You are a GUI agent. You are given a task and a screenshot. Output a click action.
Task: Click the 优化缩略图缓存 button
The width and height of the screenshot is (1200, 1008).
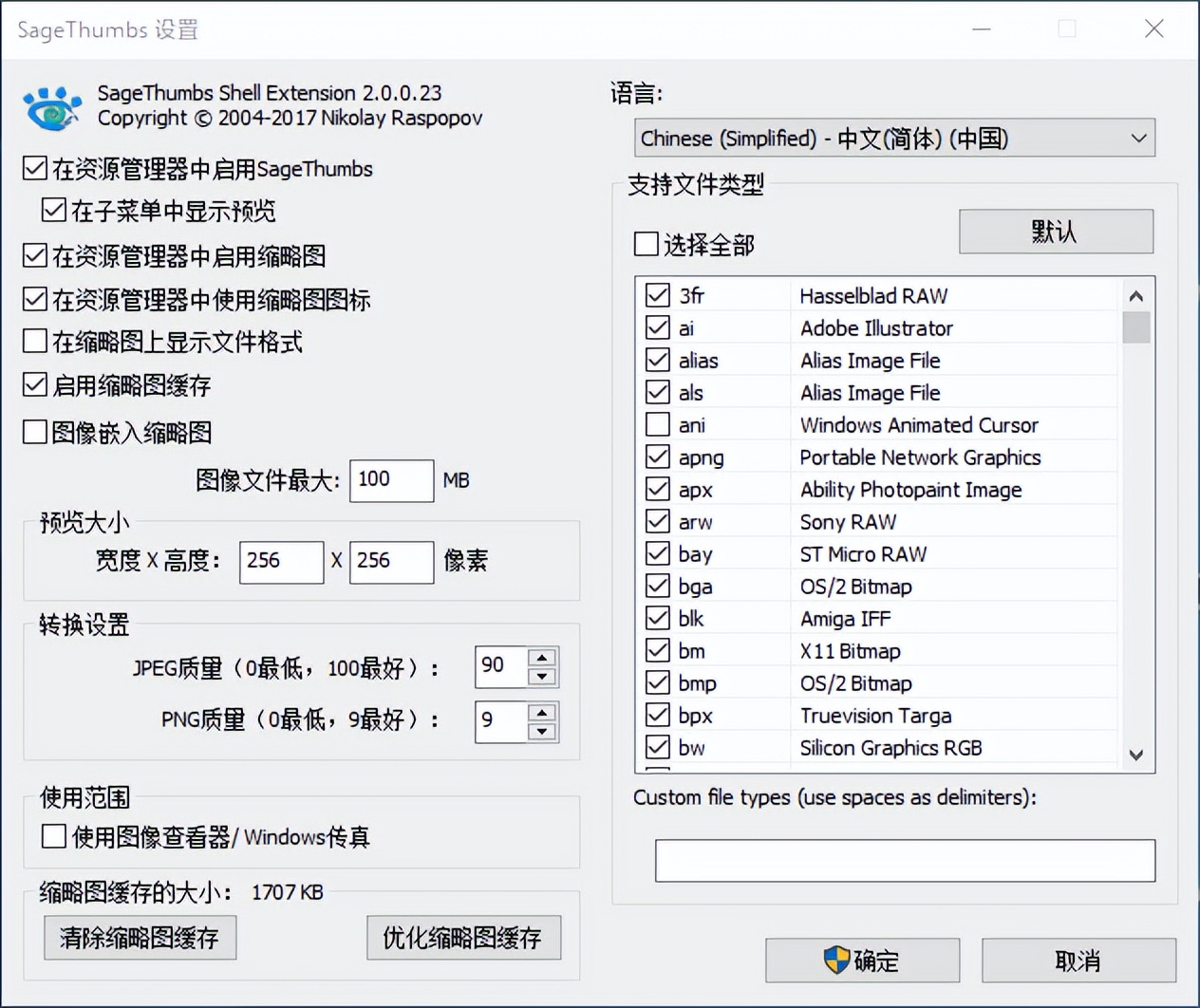[x=463, y=938]
